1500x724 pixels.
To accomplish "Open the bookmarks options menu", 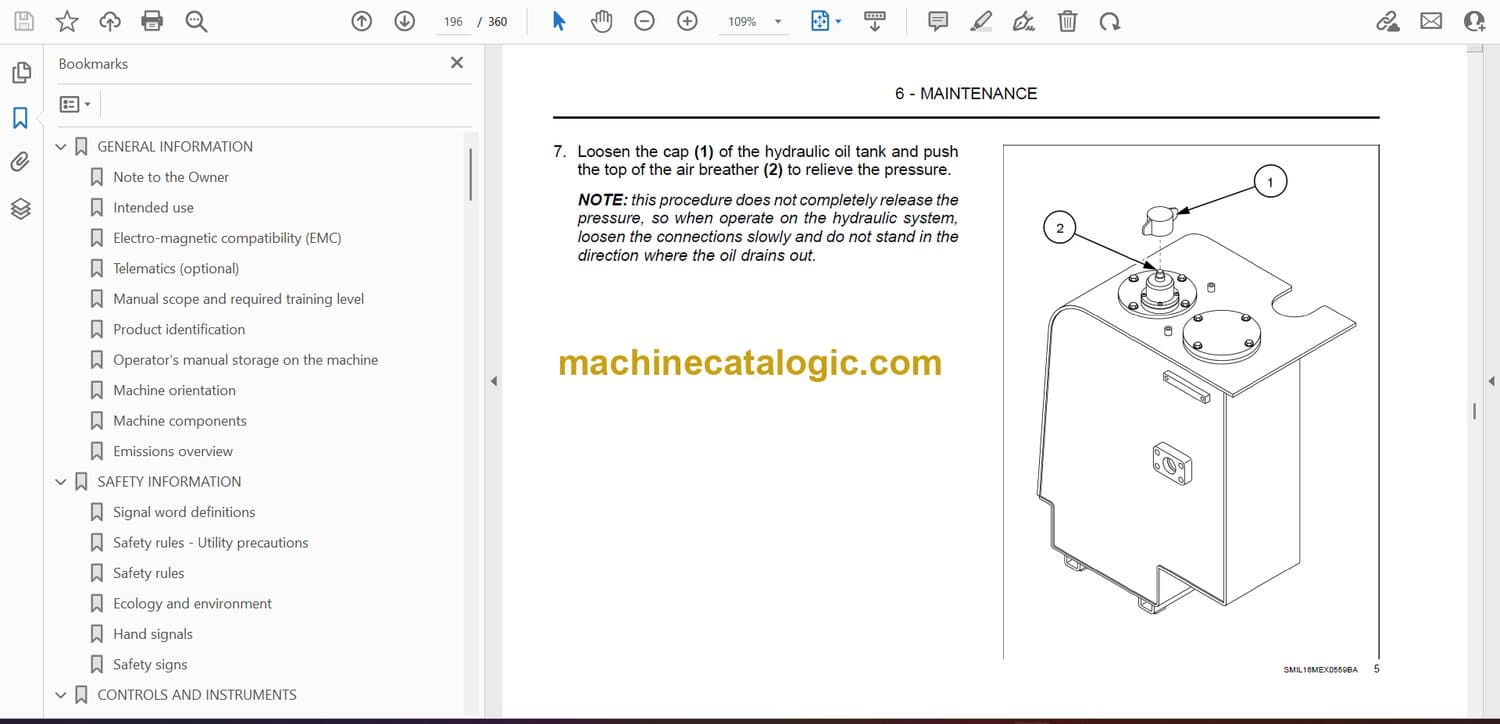I will click(x=75, y=104).
